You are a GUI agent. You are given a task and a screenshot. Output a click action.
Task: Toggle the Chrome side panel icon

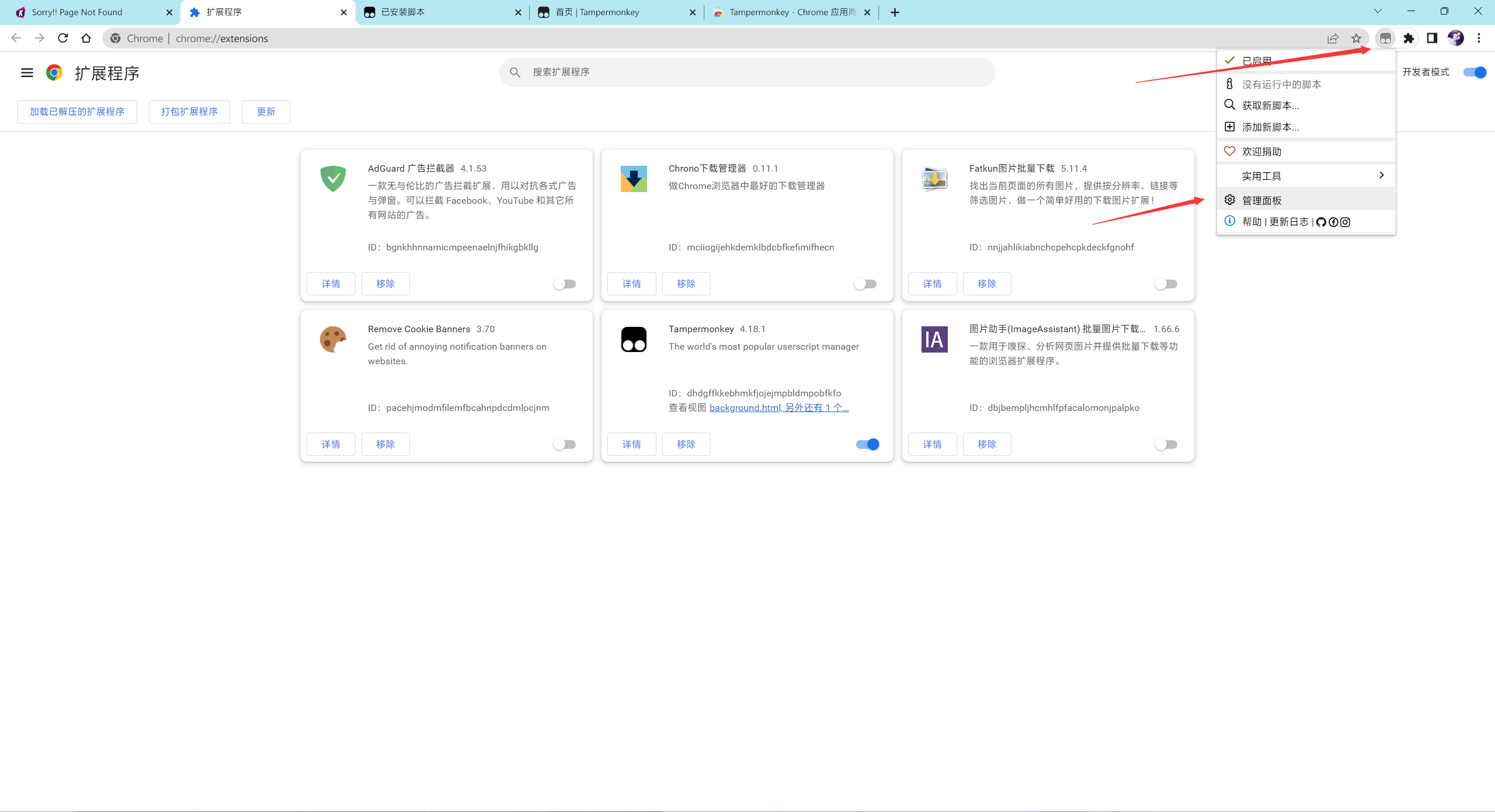(1432, 39)
